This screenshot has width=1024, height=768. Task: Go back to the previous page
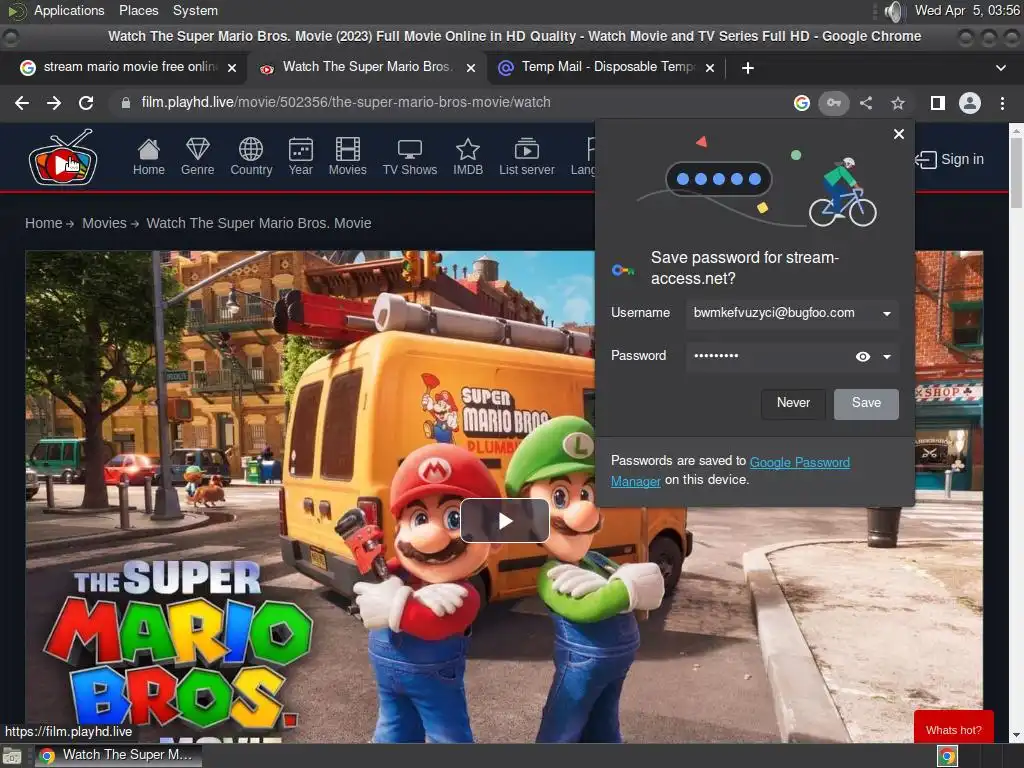22,103
